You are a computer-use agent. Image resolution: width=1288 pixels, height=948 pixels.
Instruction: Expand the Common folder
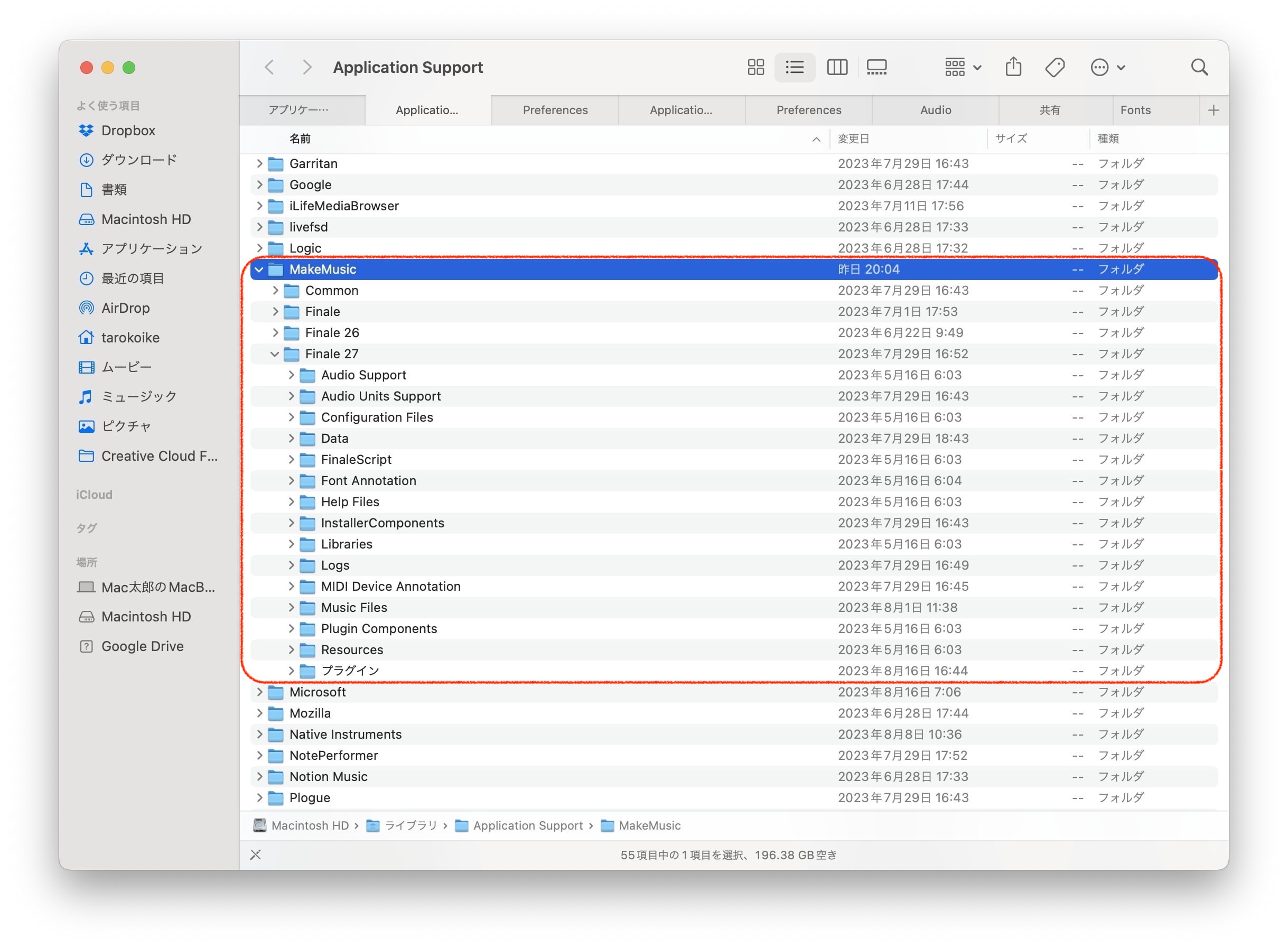click(x=275, y=291)
